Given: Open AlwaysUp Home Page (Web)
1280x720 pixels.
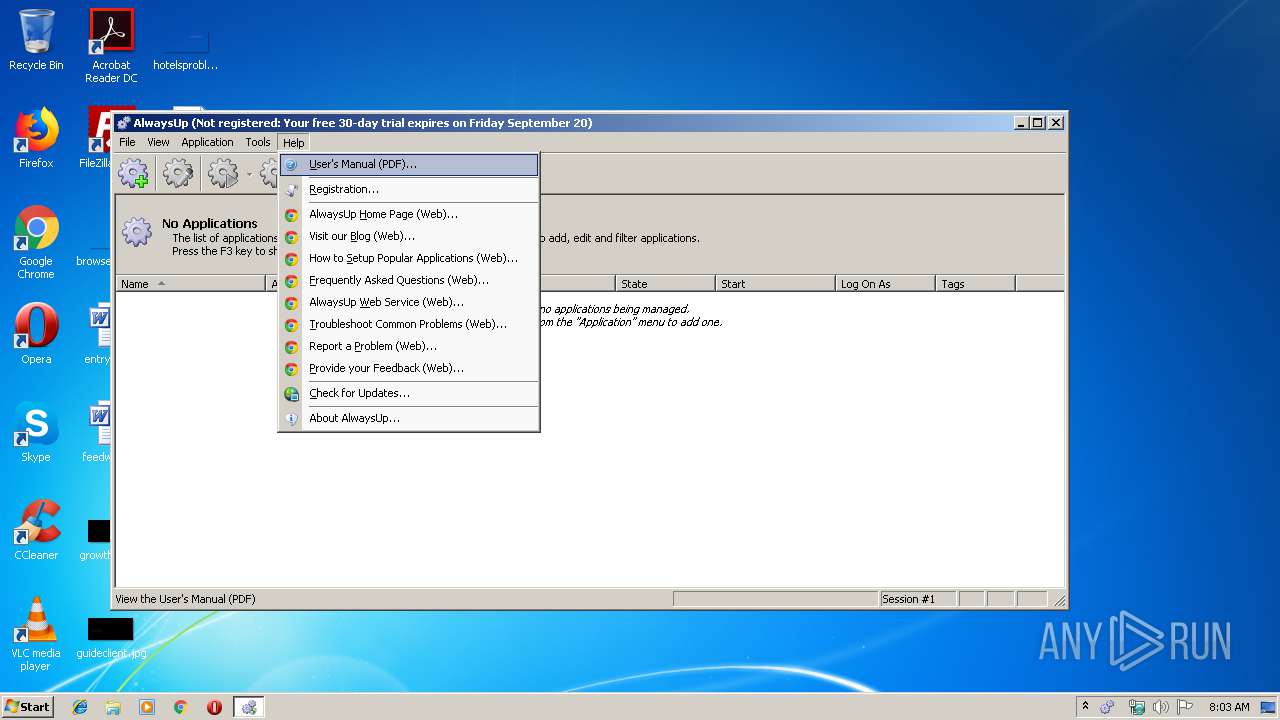Looking at the screenshot, I should (x=409, y=214).
